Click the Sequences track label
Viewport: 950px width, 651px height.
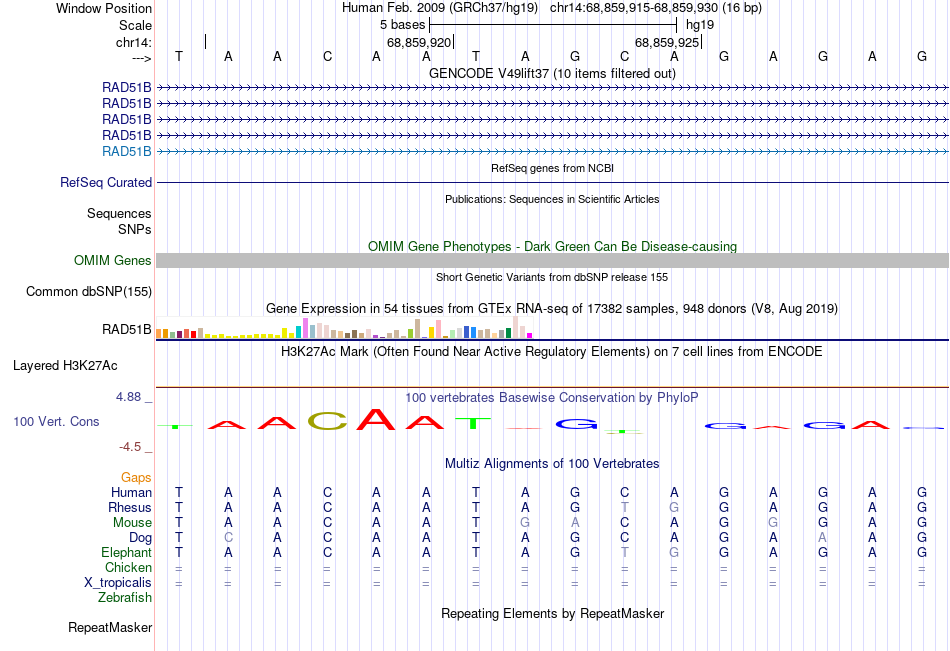[119, 213]
